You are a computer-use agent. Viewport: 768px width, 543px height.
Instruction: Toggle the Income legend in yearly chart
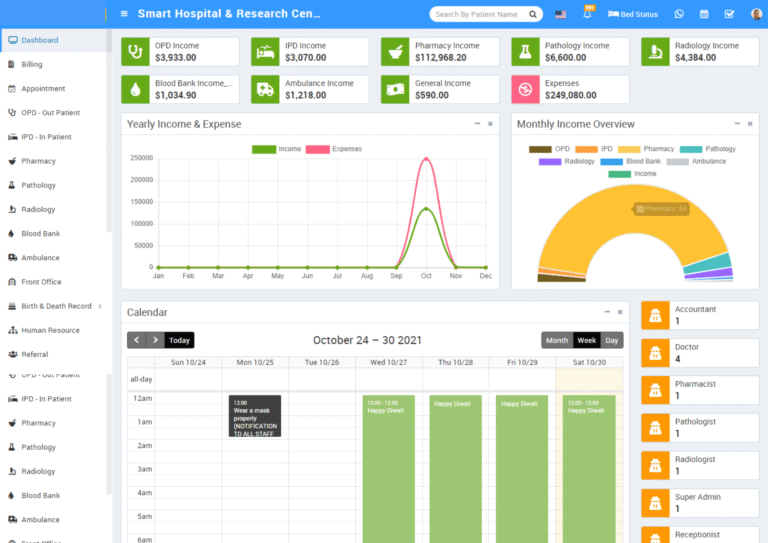coord(277,149)
